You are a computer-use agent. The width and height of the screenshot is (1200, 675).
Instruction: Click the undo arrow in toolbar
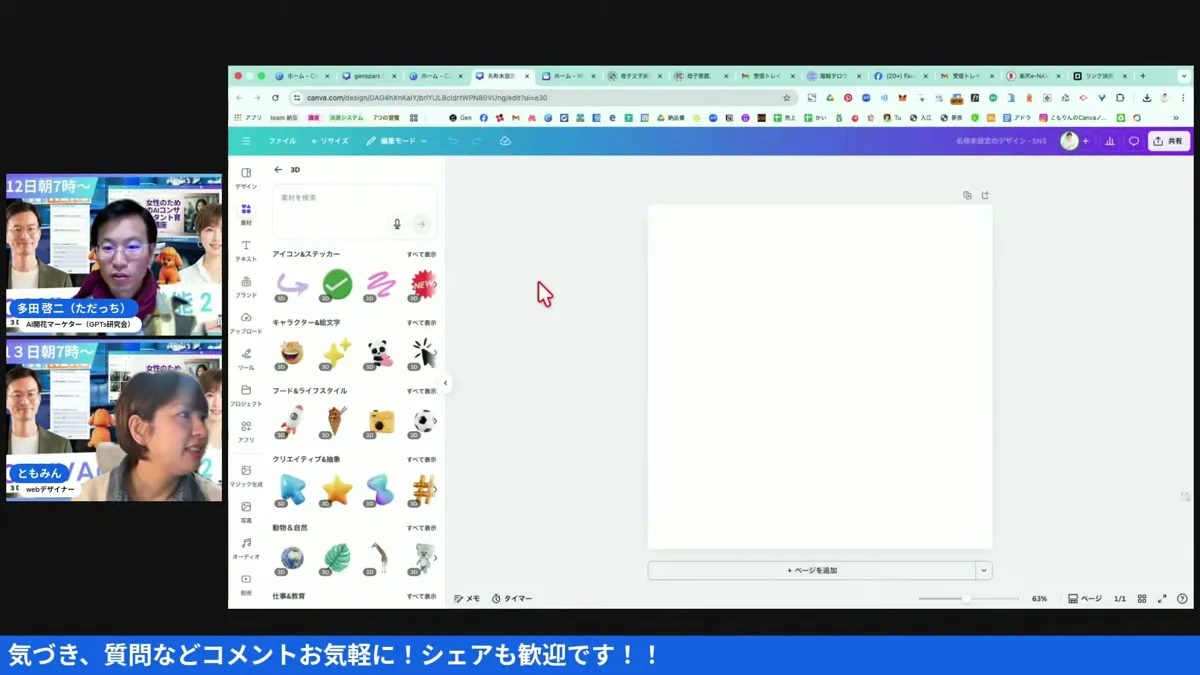[453, 141]
